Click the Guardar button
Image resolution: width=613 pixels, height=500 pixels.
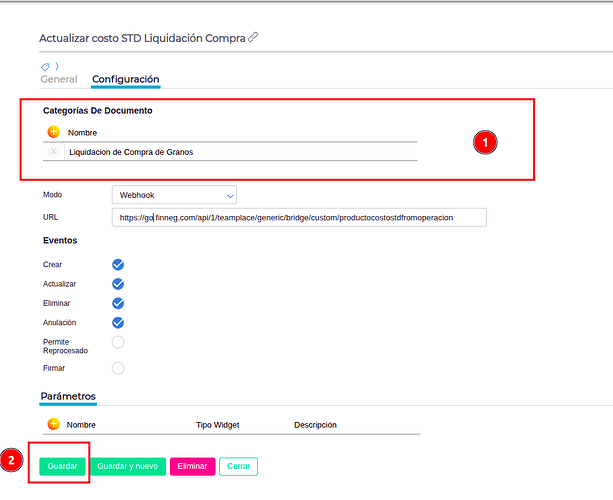[62, 466]
